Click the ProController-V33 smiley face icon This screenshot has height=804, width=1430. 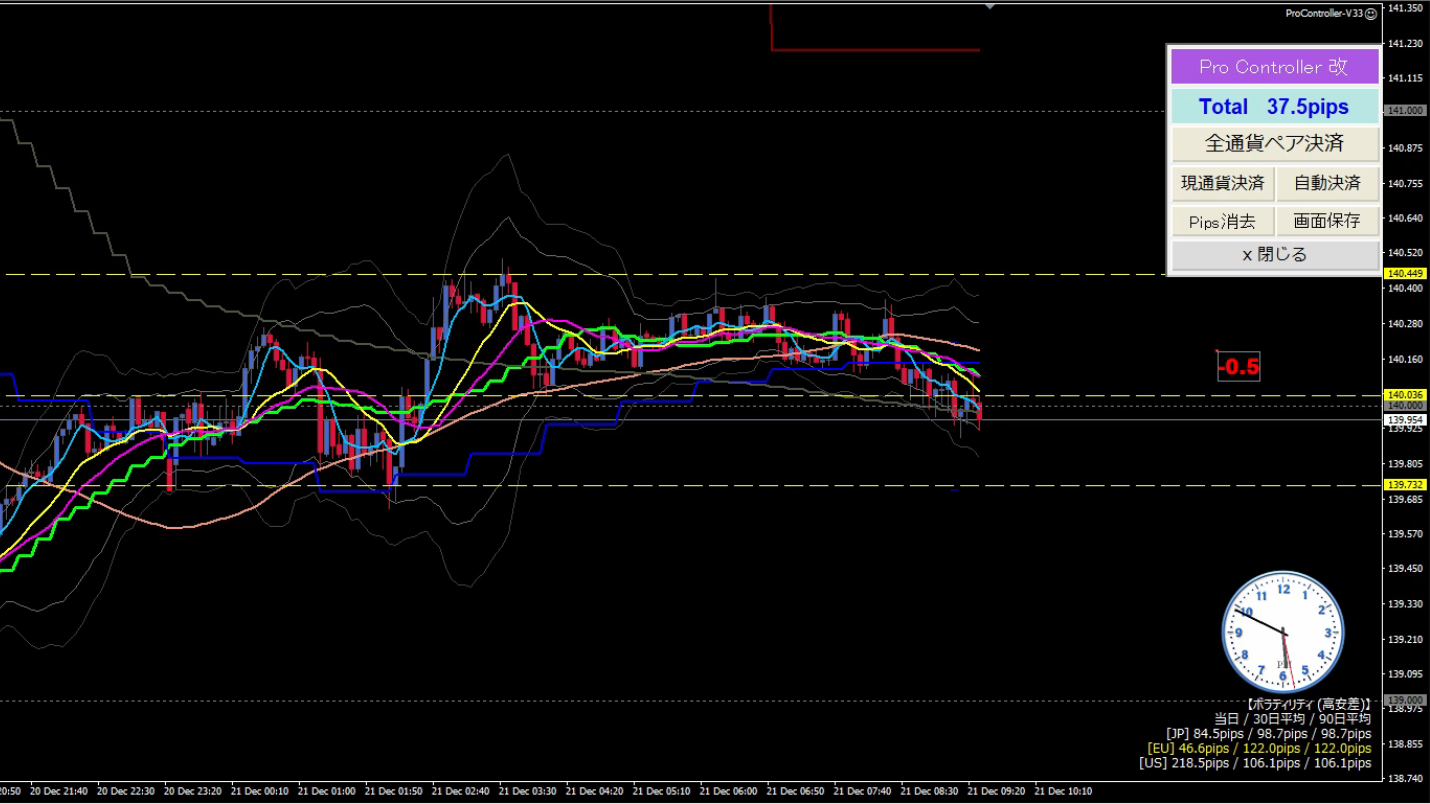coord(1370,13)
